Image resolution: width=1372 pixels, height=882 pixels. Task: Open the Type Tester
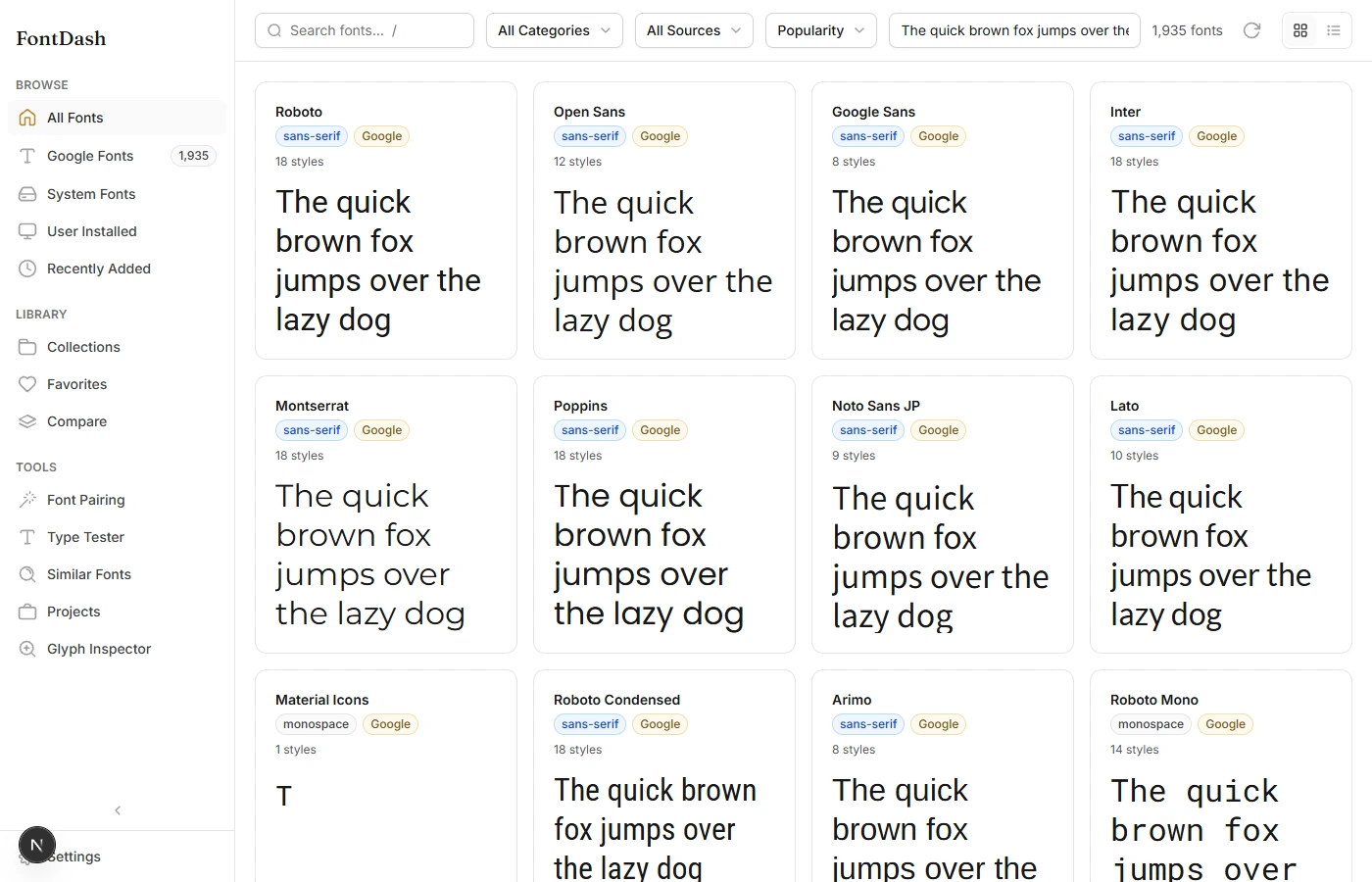82,536
